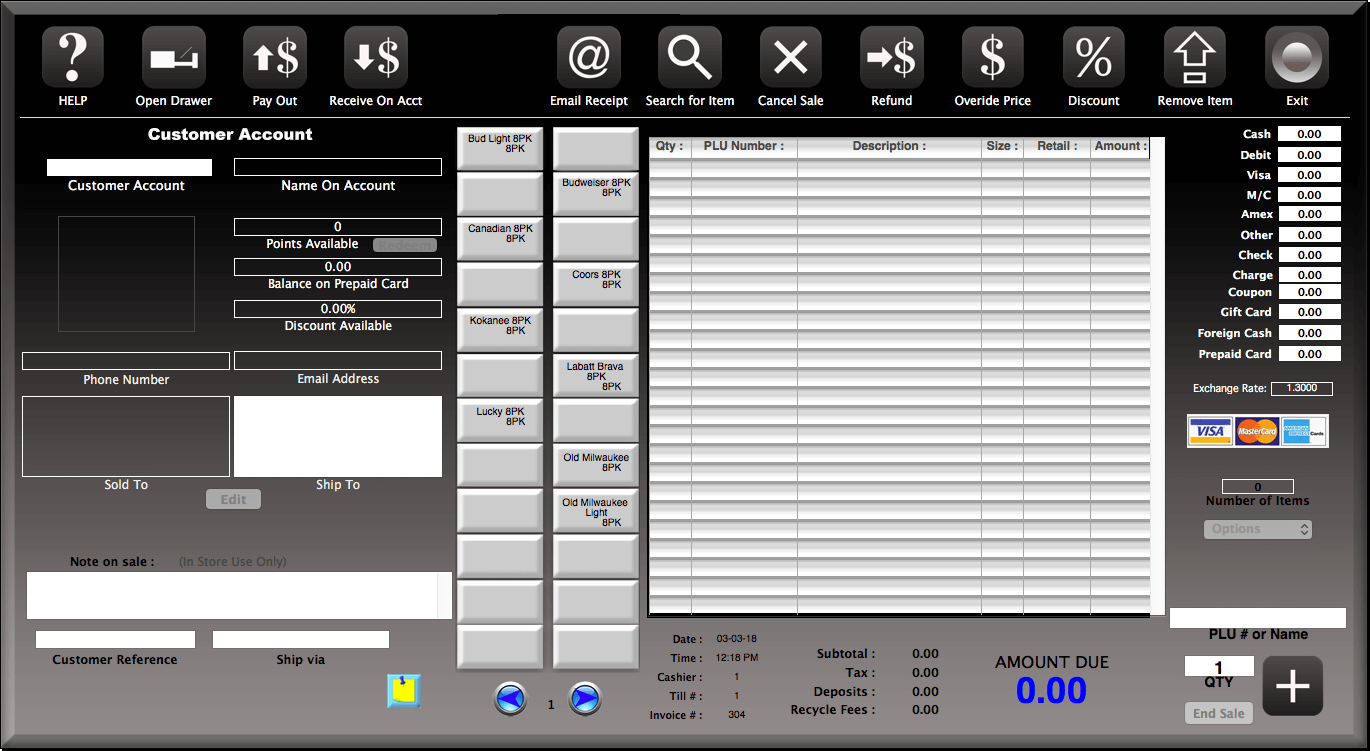The image size is (1370, 751).
Task: Cancel the sale using the X icon
Action: [x=790, y=57]
